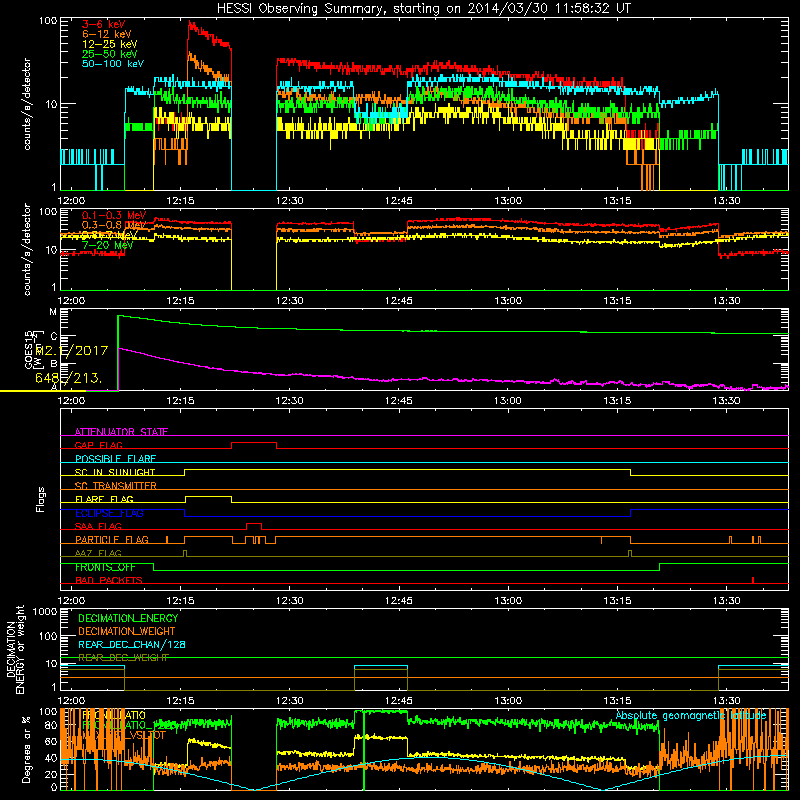
Task: Click the DECIMATION_WEIGHT legend label
Action: (x=127, y=631)
